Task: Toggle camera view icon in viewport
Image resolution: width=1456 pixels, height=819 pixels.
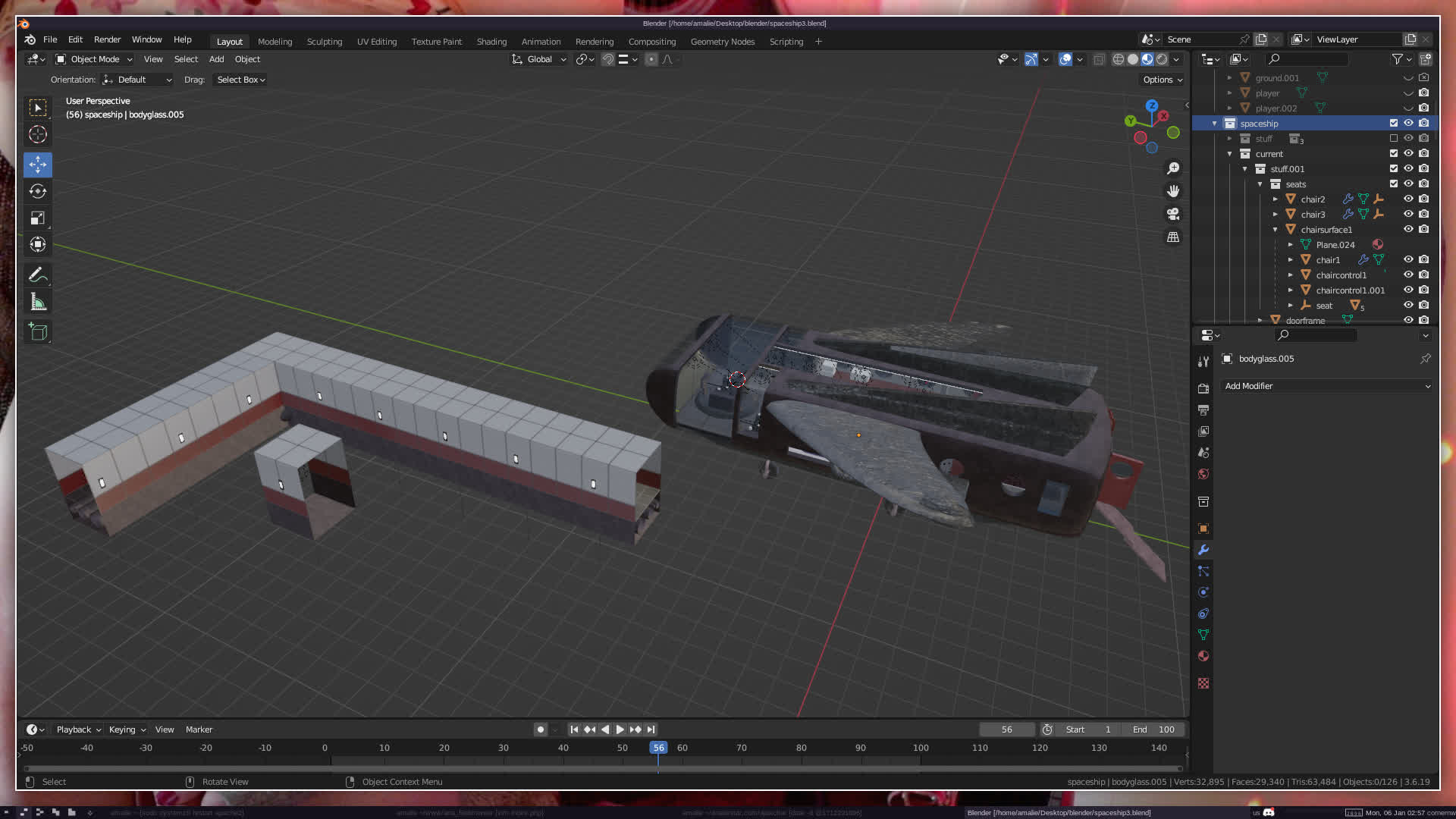Action: click(x=1173, y=214)
